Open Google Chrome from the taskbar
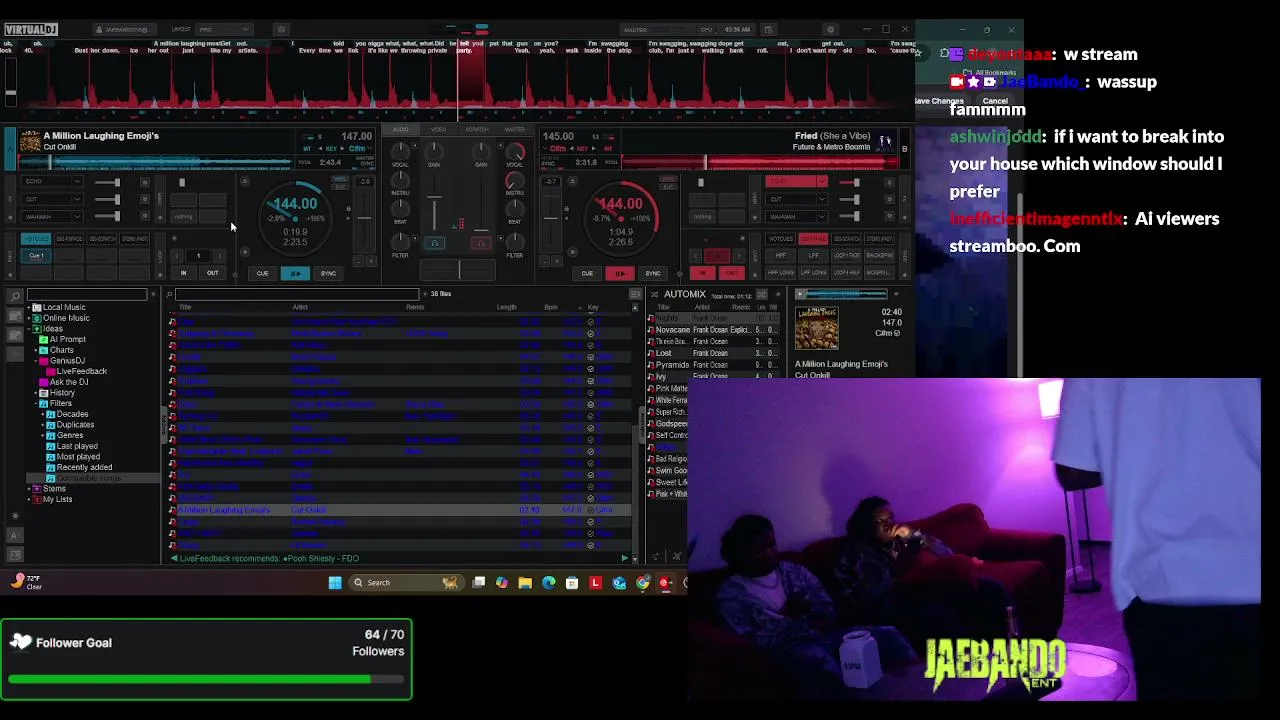 643,583
